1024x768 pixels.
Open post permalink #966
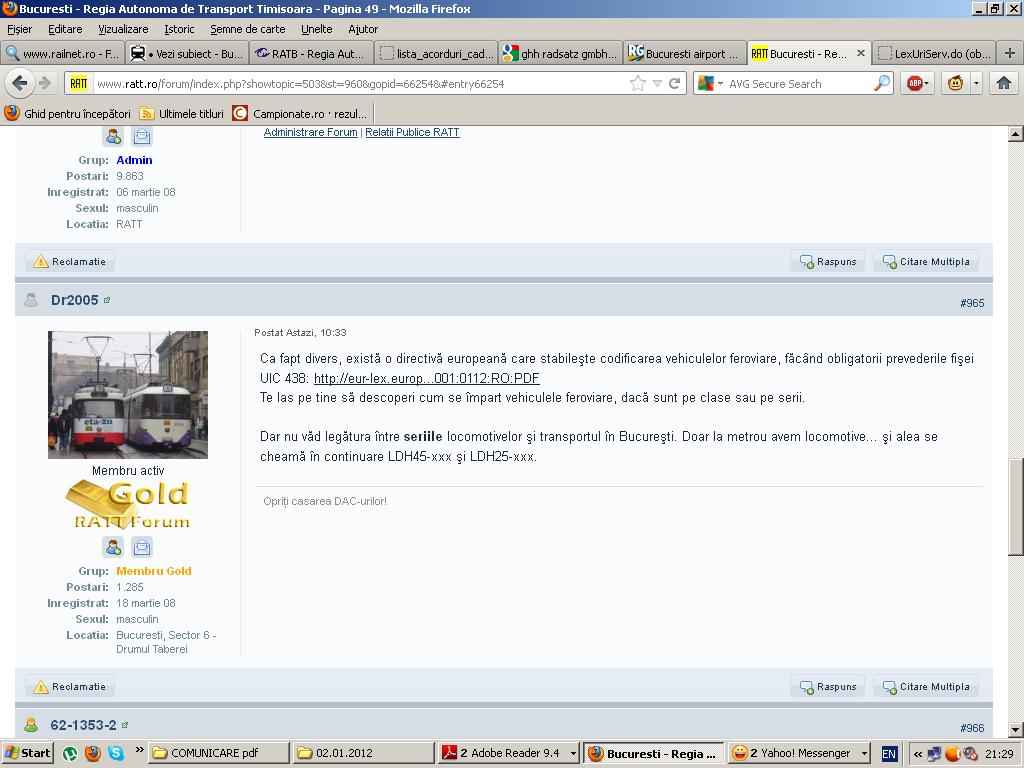tap(972, 728)
